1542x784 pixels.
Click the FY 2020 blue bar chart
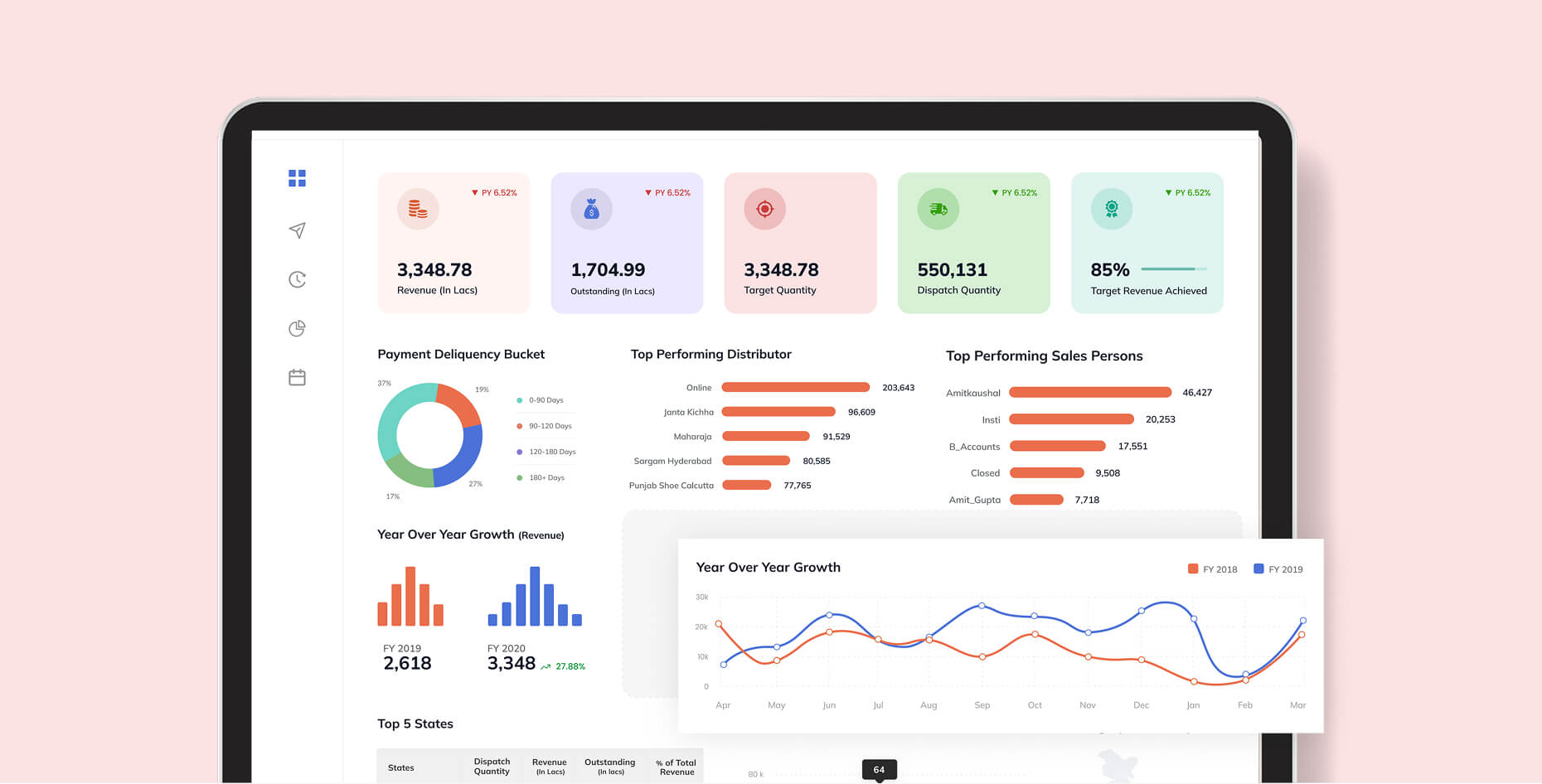tap(535, 597)
